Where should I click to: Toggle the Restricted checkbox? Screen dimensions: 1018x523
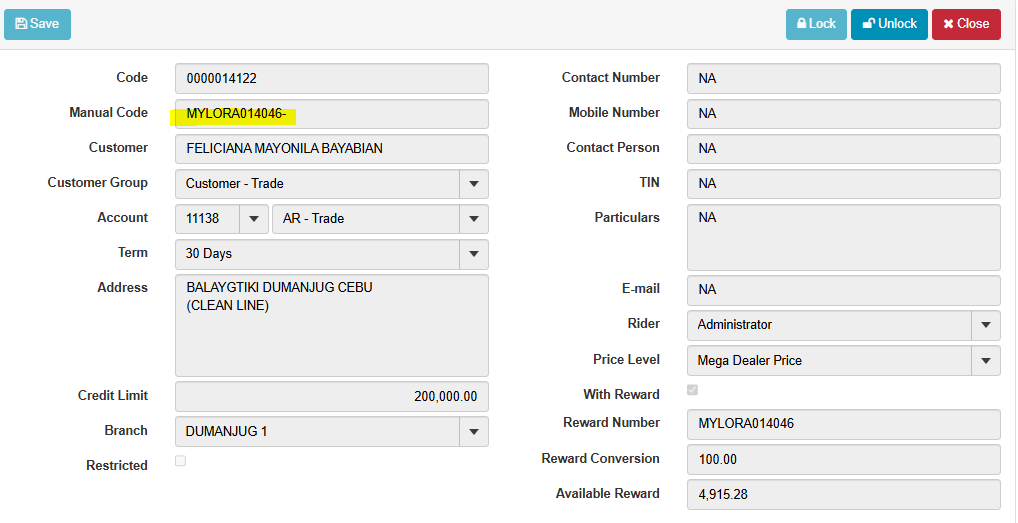click(180, 461)
